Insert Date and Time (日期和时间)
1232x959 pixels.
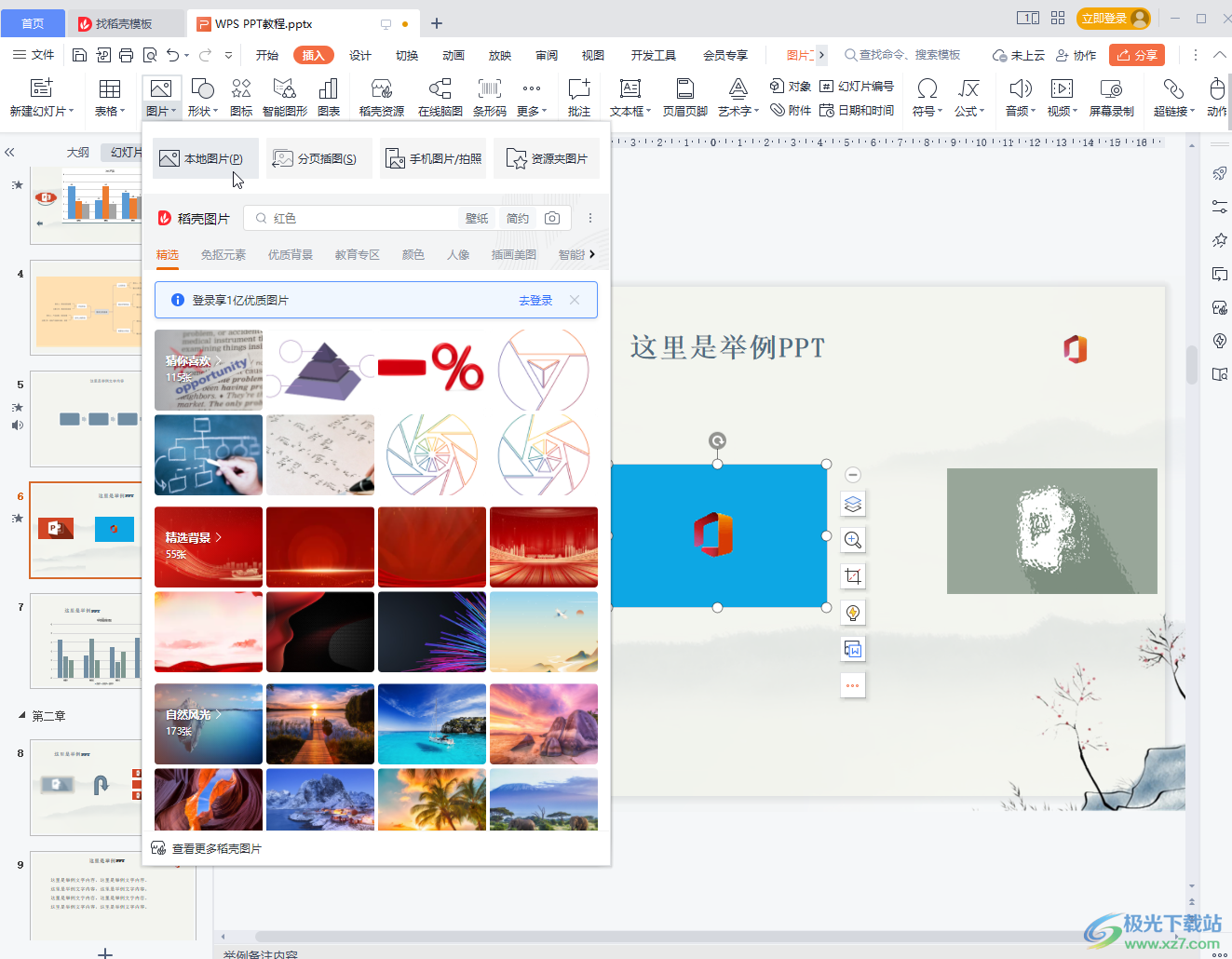point(857,110)
